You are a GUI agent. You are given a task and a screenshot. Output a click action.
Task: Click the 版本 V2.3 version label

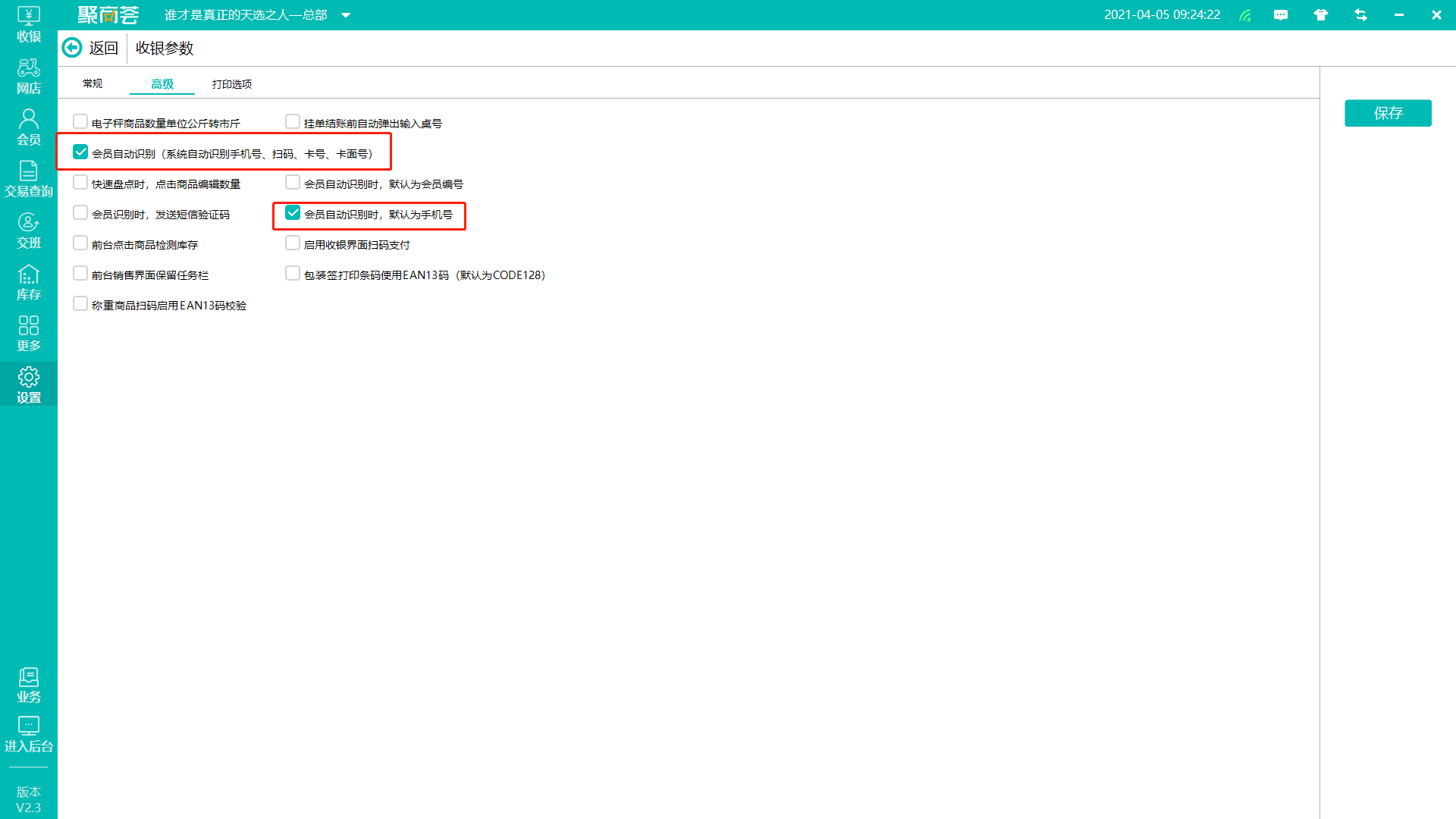point(29,799)
